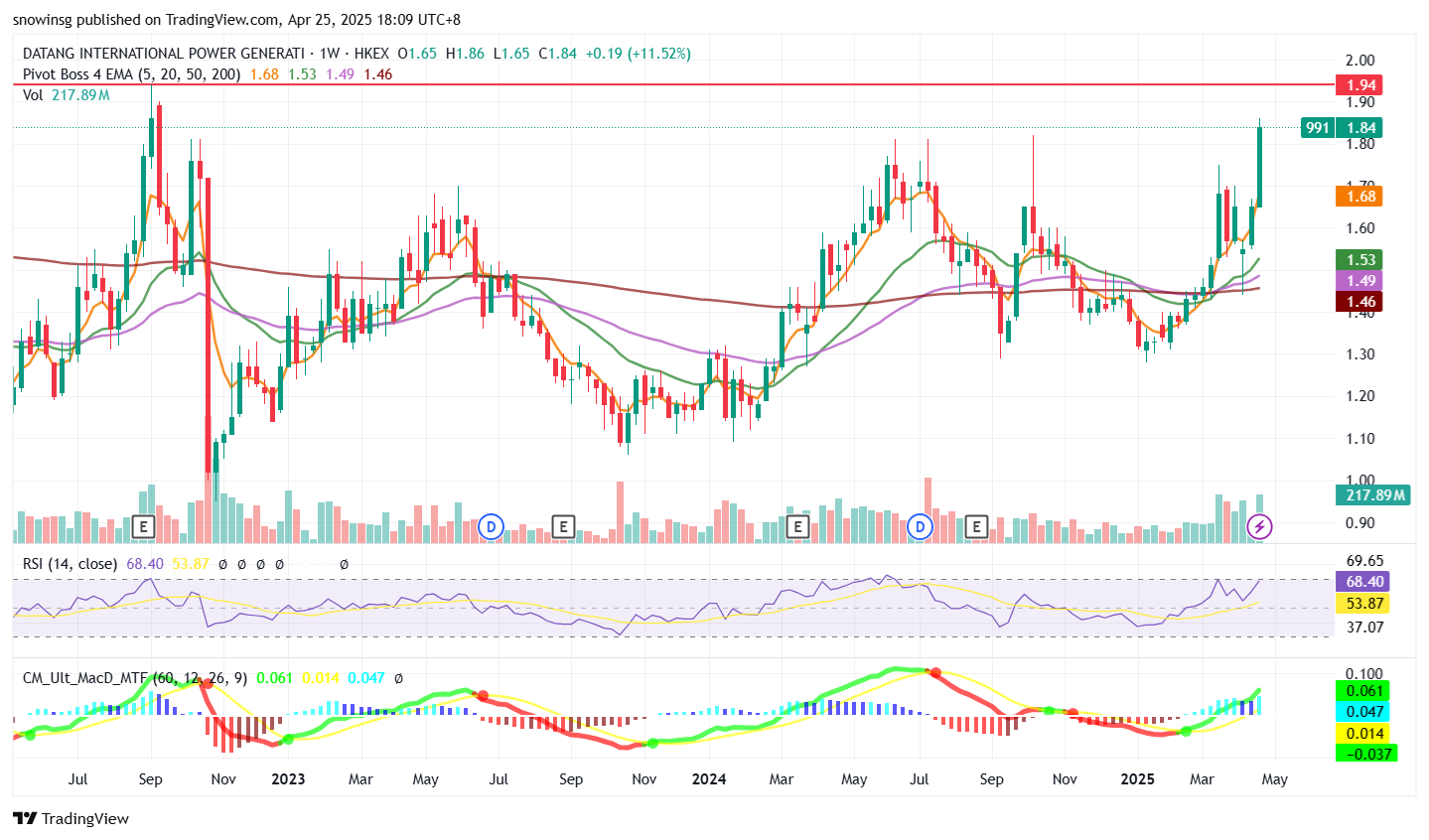
Task: Select the dark red 1.46 EMA axis label
Action: [1358, 302]
